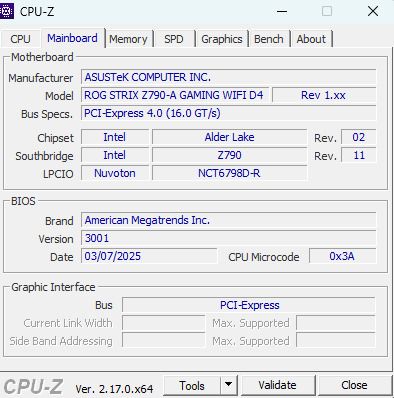Click the Bus Specs. label
The image size is (394, 398).
pyautogui.click(x=47, y=114)
